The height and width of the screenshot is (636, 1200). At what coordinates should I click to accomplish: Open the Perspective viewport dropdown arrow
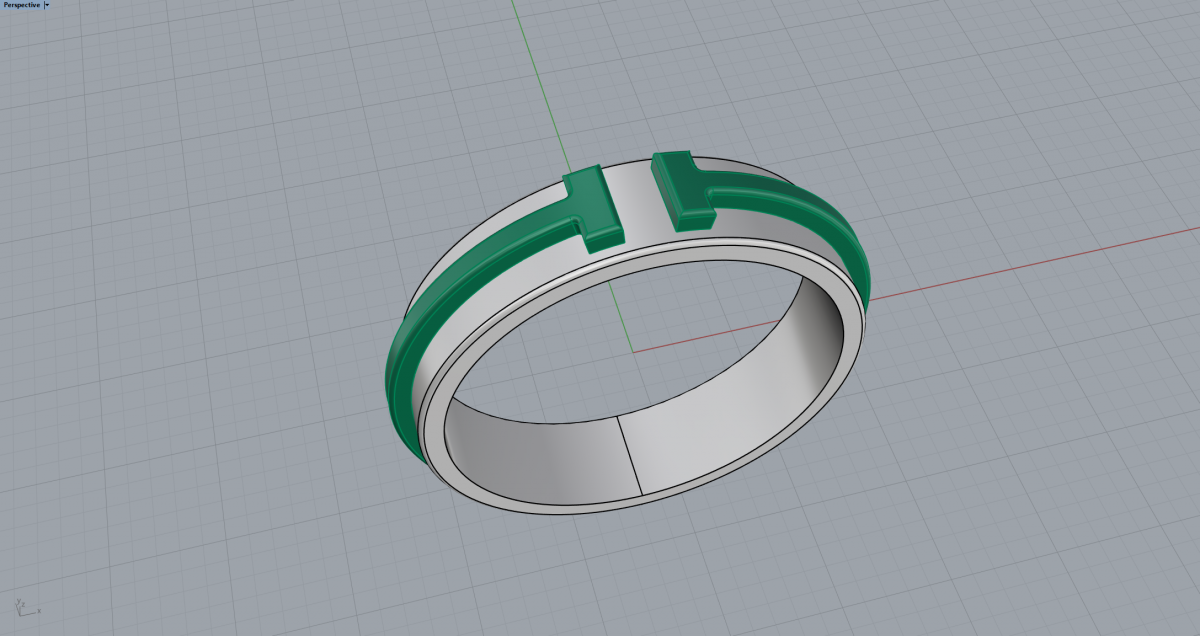(46, 5)
